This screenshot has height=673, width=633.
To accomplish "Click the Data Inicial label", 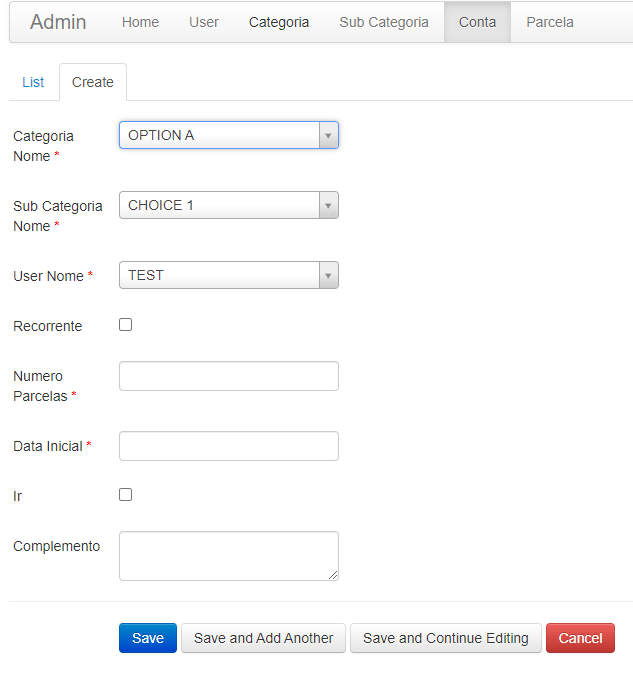I will coord(52,446).
